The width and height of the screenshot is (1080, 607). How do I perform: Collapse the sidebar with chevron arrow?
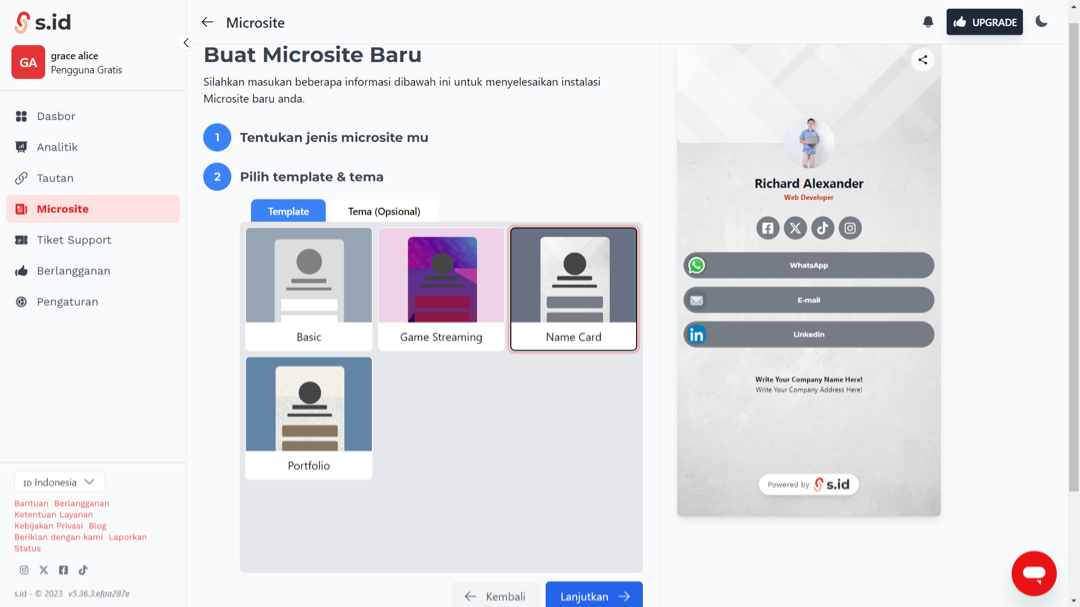coord(185,43)
